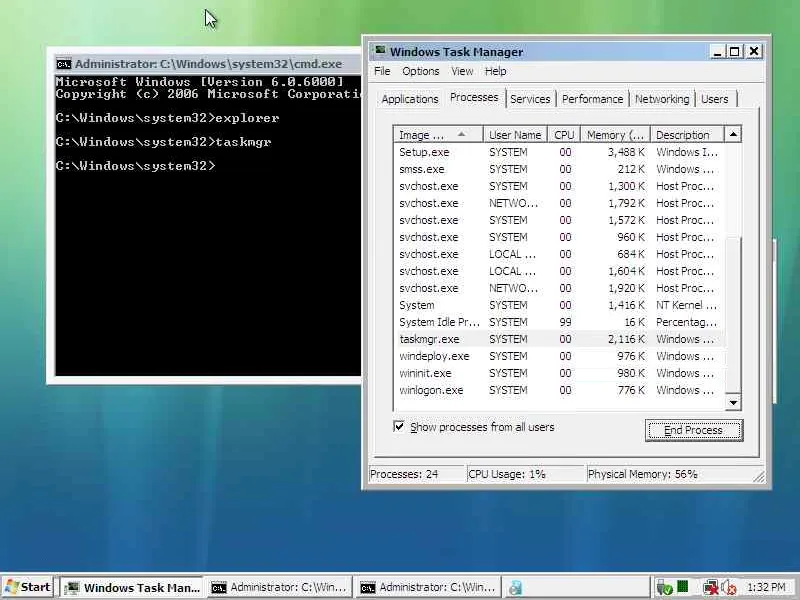Click the Safely Remove Hardware tray icon
The image size is (800, 600).
pos(664,587)
